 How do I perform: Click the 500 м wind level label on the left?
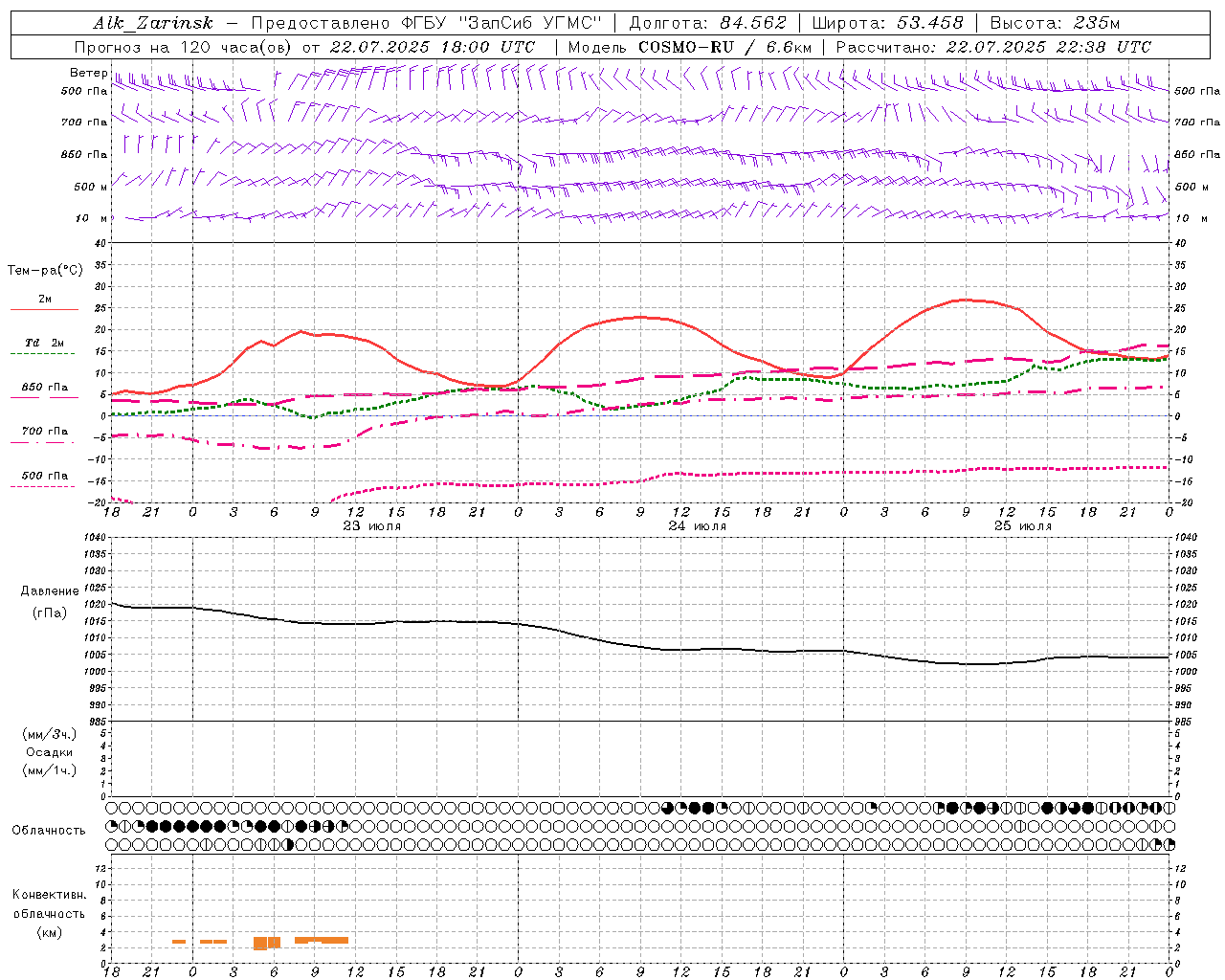click(x=90, y=188)
